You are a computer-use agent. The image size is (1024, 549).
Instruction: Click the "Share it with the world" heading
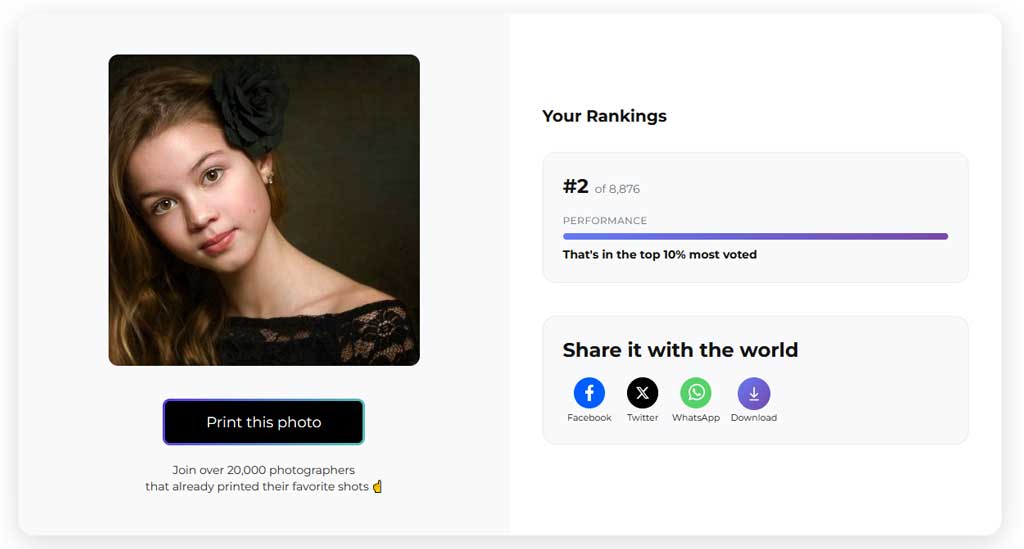680,350
